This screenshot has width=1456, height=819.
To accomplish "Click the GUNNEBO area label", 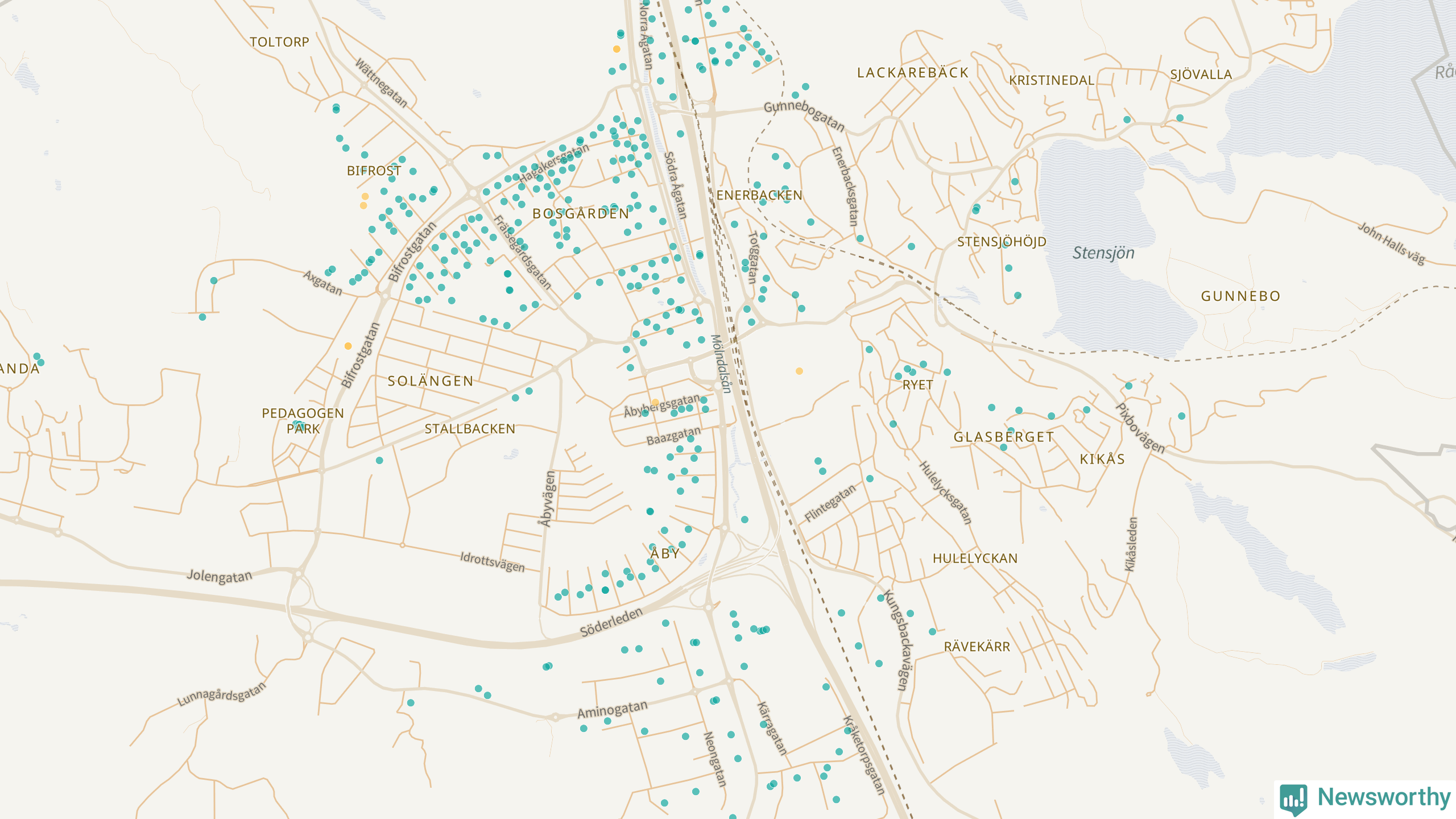I will point(1240,296).
